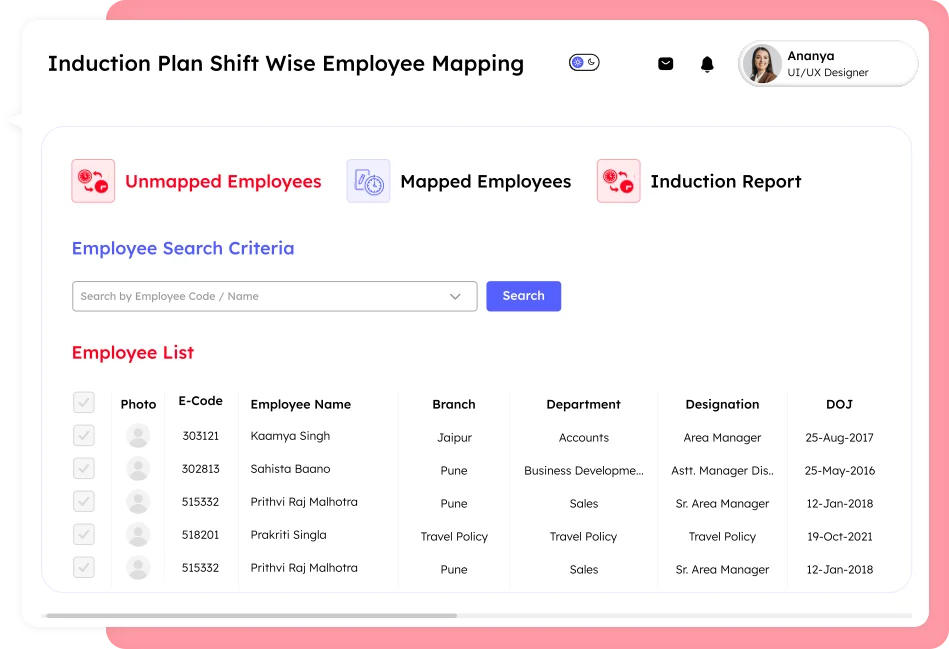Click Sahista Baano's photo avatar
The height and width of the screenshot is (649, 949).
[138, 469]
